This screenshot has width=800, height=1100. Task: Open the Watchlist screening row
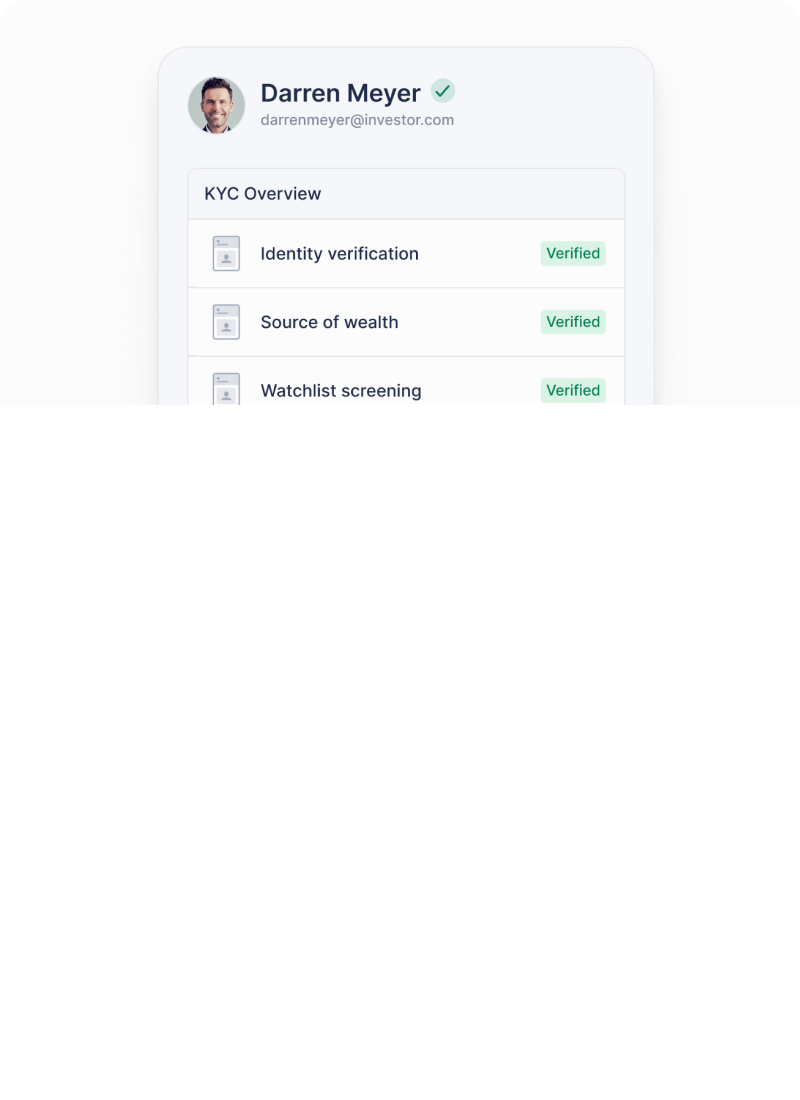[406, 381]
